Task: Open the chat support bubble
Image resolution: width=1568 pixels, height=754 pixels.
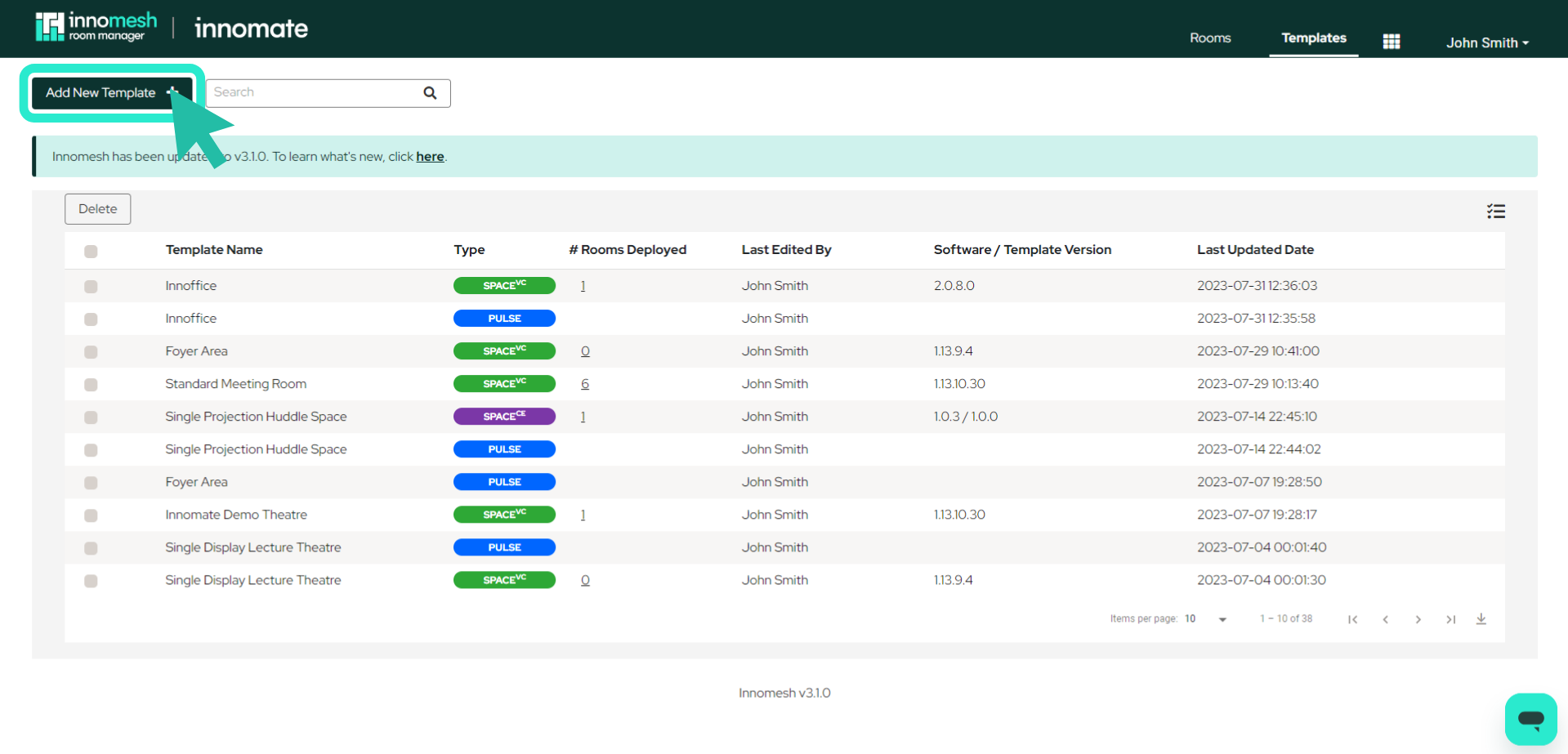Action: coord(1531,719)
